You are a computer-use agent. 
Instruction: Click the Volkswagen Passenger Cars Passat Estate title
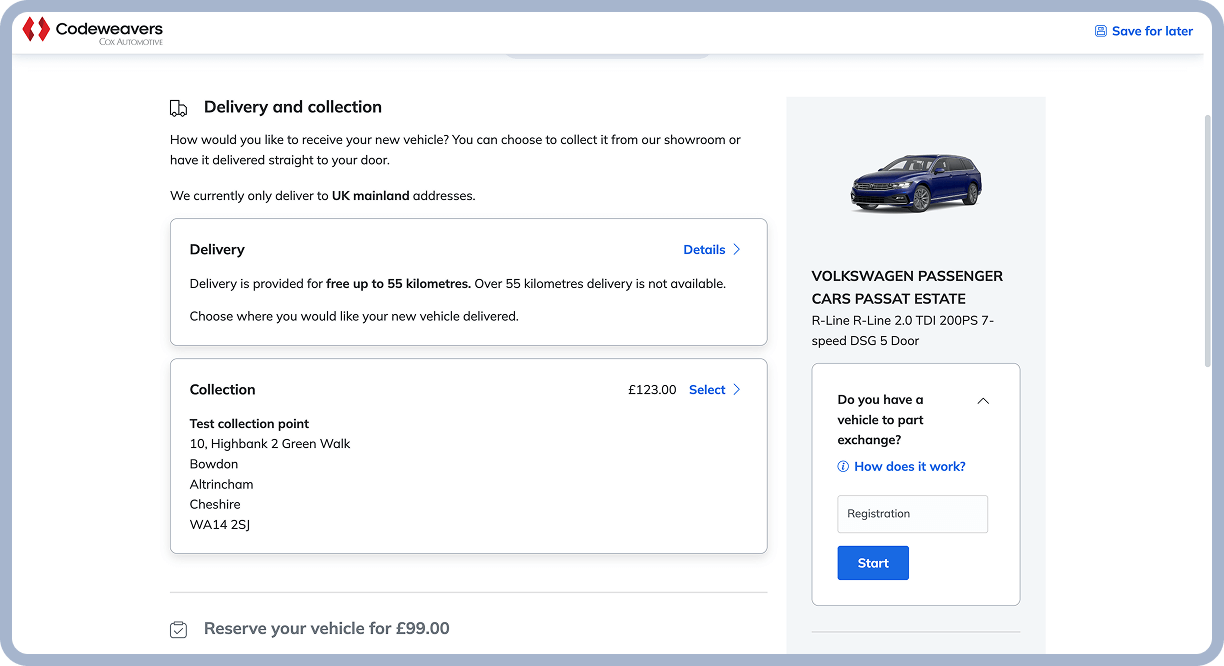click(x=907, y=287)
